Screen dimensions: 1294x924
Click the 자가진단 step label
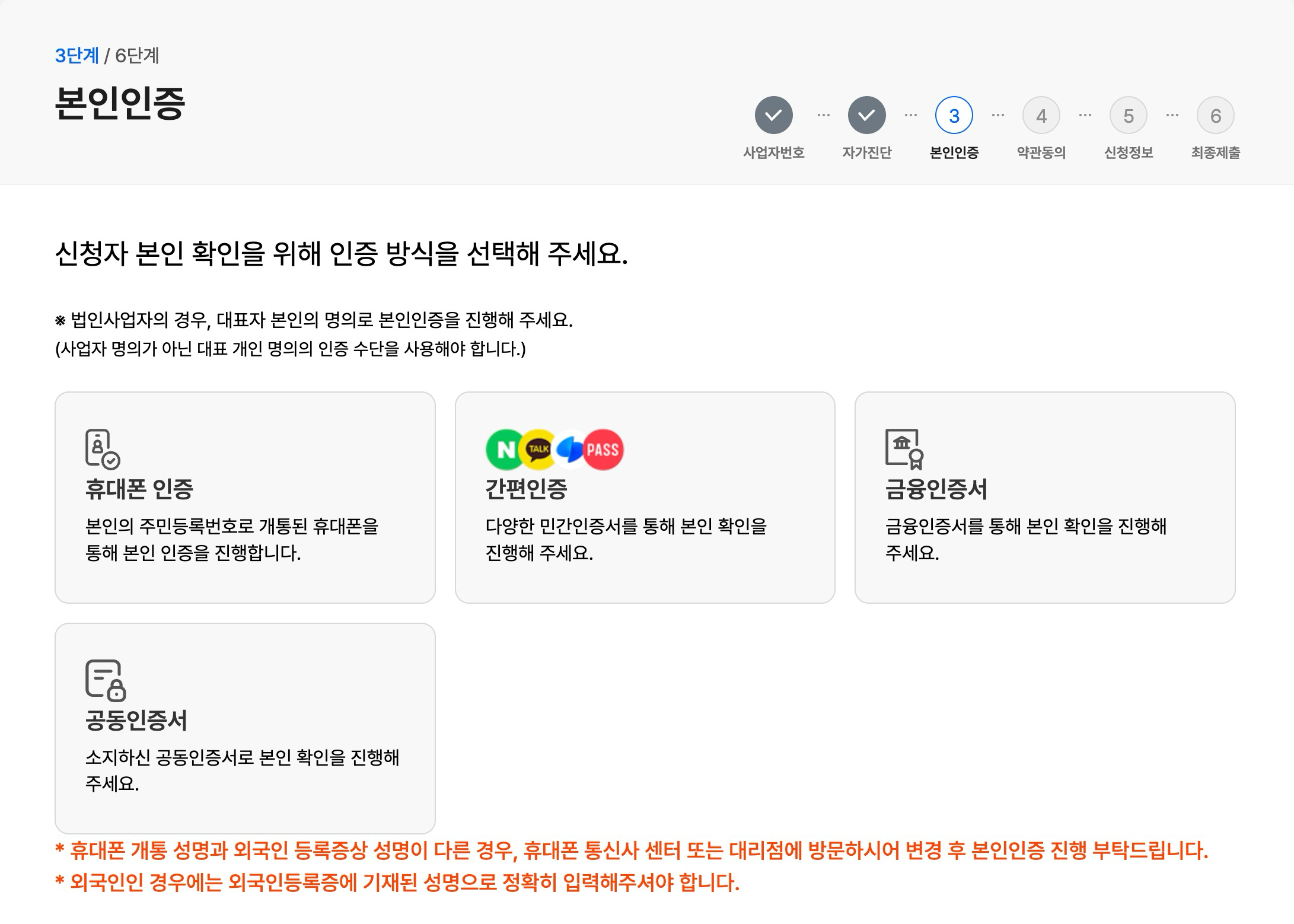pos(866,153)
